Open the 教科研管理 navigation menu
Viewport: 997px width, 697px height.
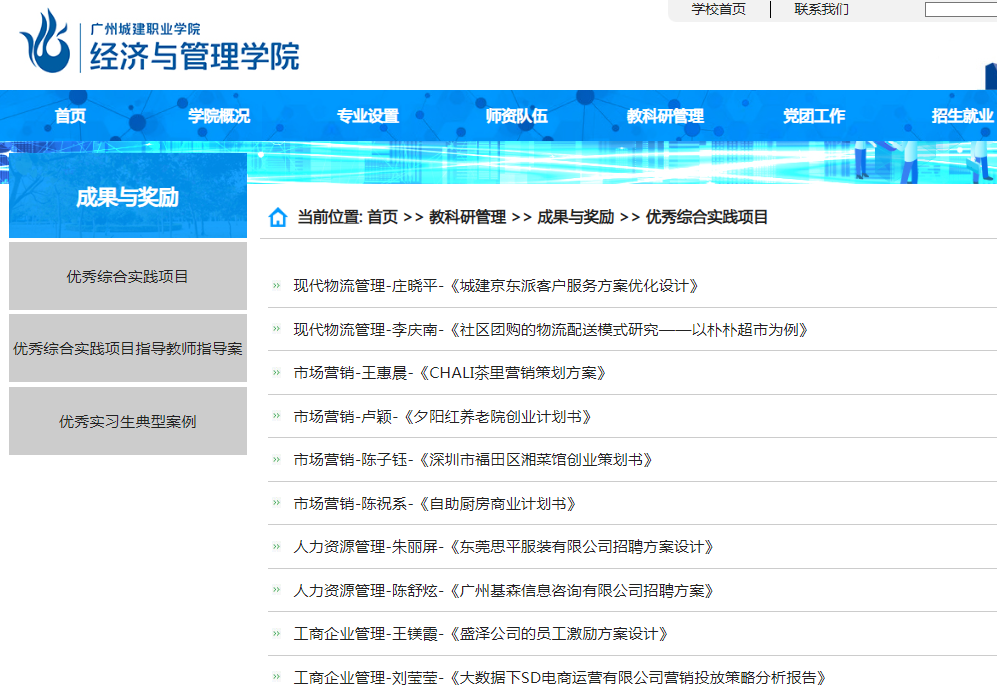[x=665, y=116]
